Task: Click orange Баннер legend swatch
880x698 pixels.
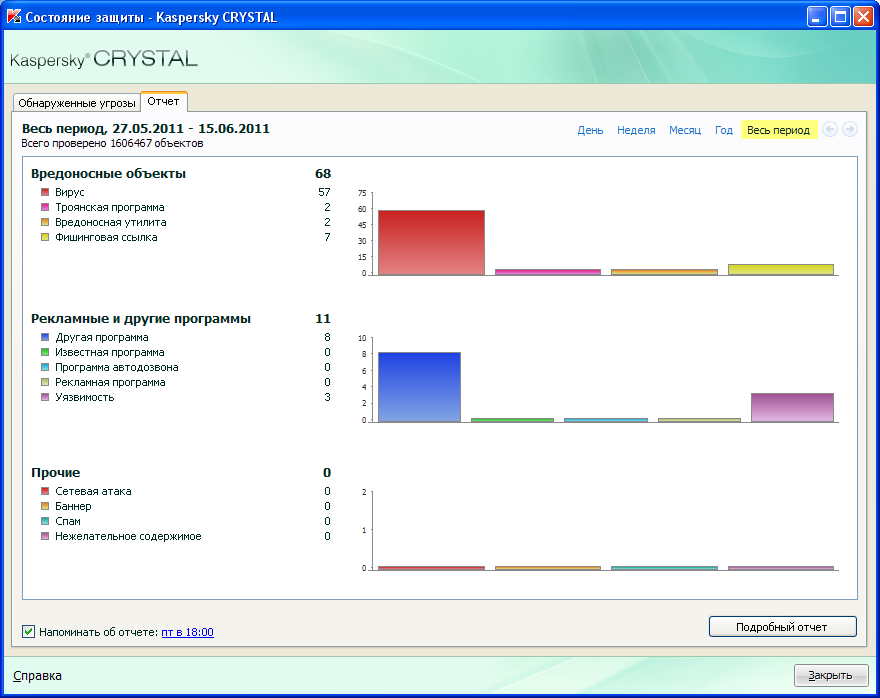Action: tap(45, 506)
